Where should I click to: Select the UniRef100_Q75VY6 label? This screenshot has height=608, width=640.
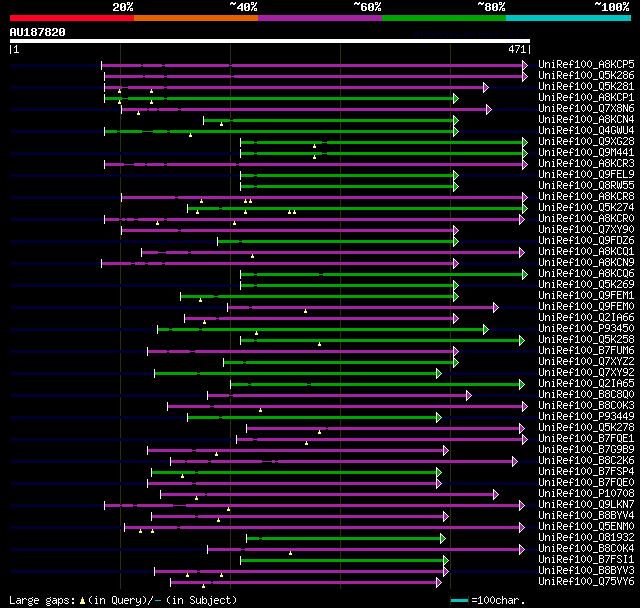586,582
